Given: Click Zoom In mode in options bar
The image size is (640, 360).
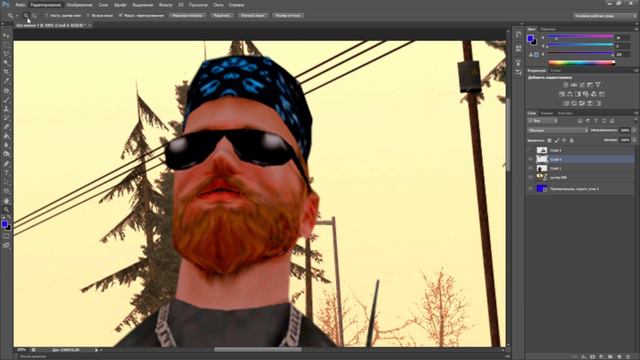Looking at the screenshot, I should [x=26, y=16].
